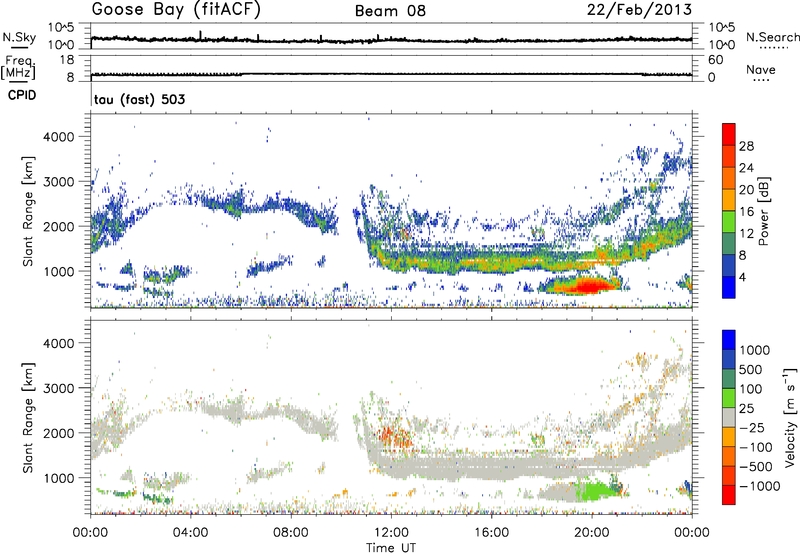800x554 pixels.
Task: Click the "24" value on Power colorbar
Action: point(746,168)
